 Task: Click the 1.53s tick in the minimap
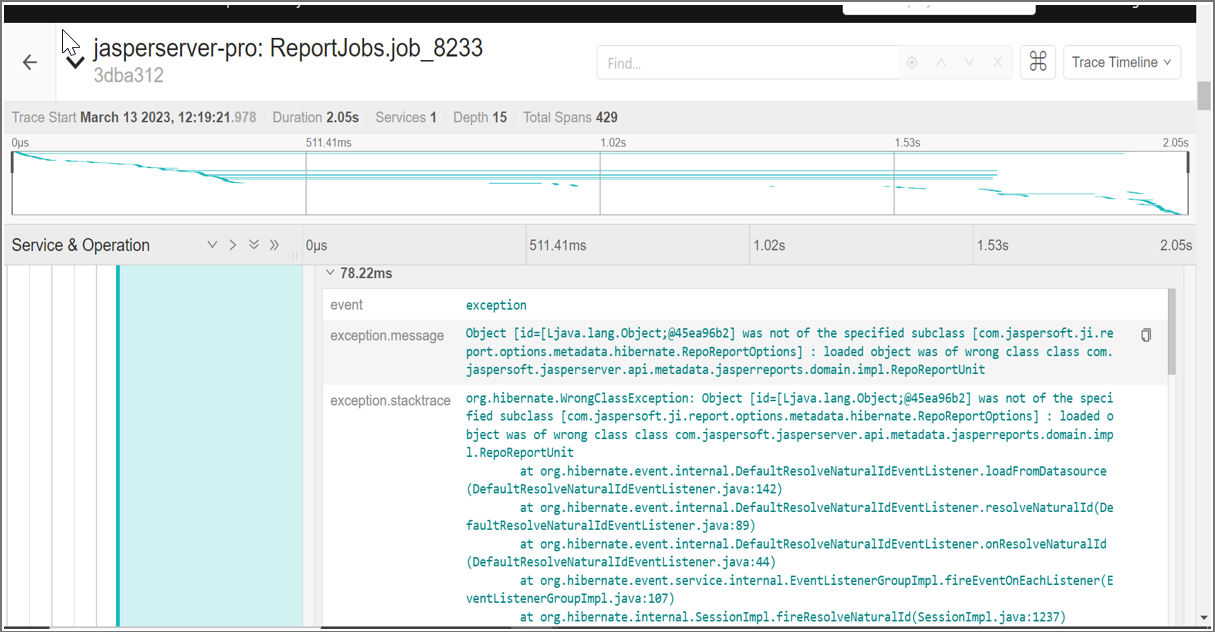tap(907, 143)
